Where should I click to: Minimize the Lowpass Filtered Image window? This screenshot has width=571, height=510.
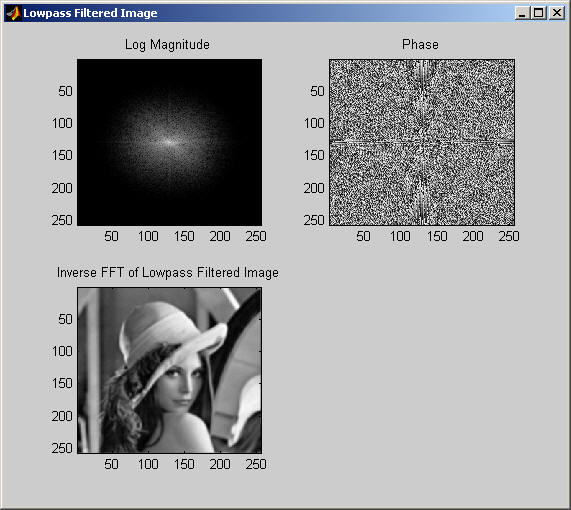[x=522, y=13]
